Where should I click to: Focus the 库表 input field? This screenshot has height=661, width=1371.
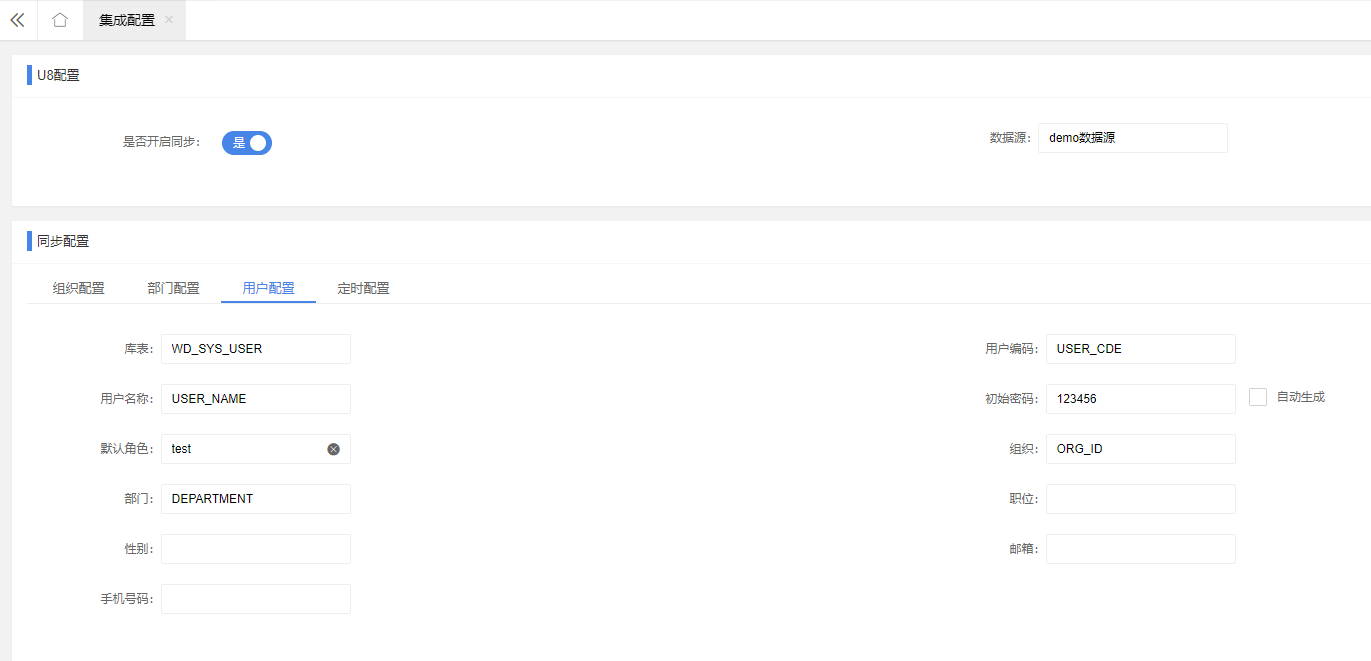click(255, 349)
